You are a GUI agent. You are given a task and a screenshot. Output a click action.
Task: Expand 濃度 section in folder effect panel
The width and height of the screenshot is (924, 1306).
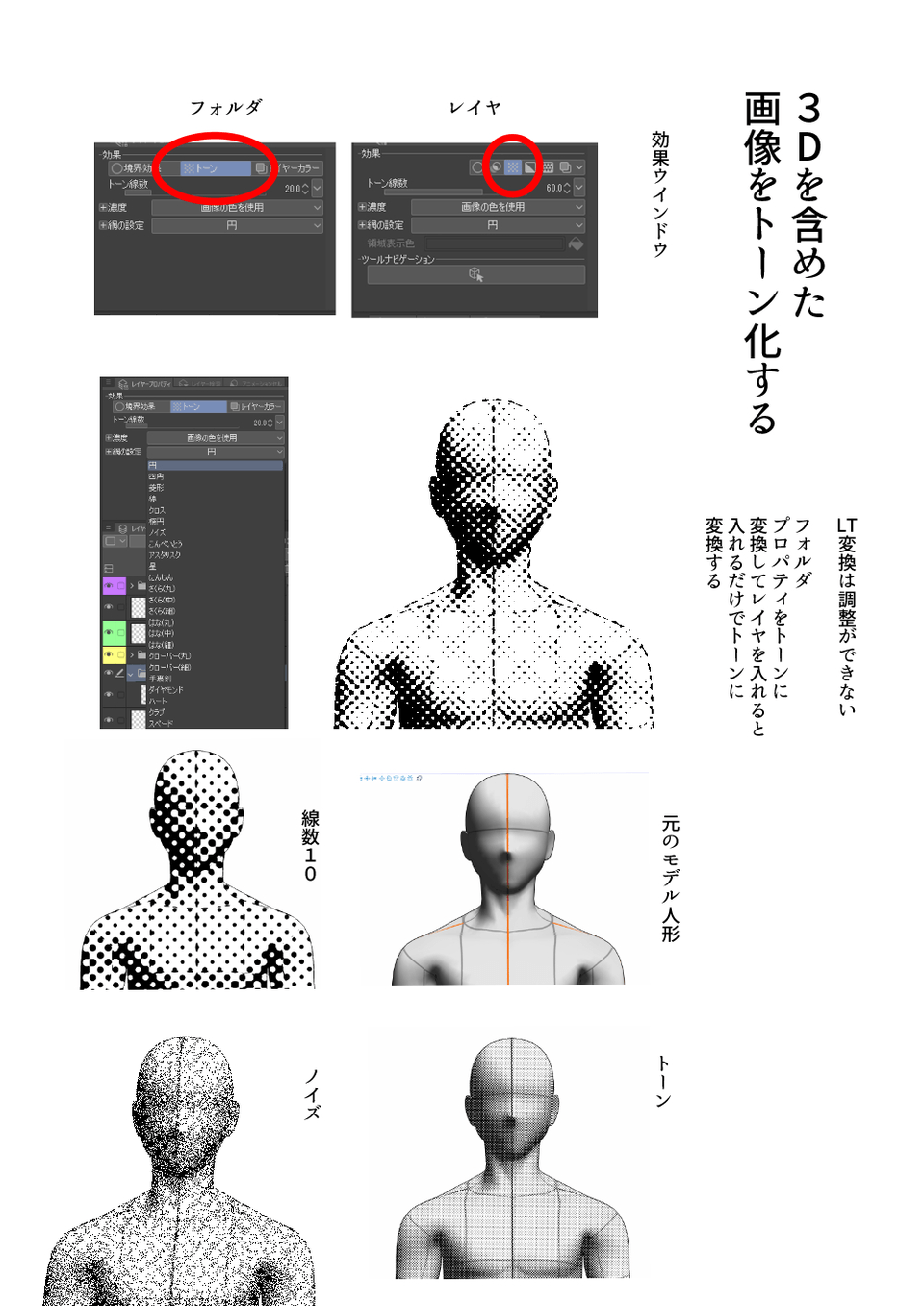[103, 207]
